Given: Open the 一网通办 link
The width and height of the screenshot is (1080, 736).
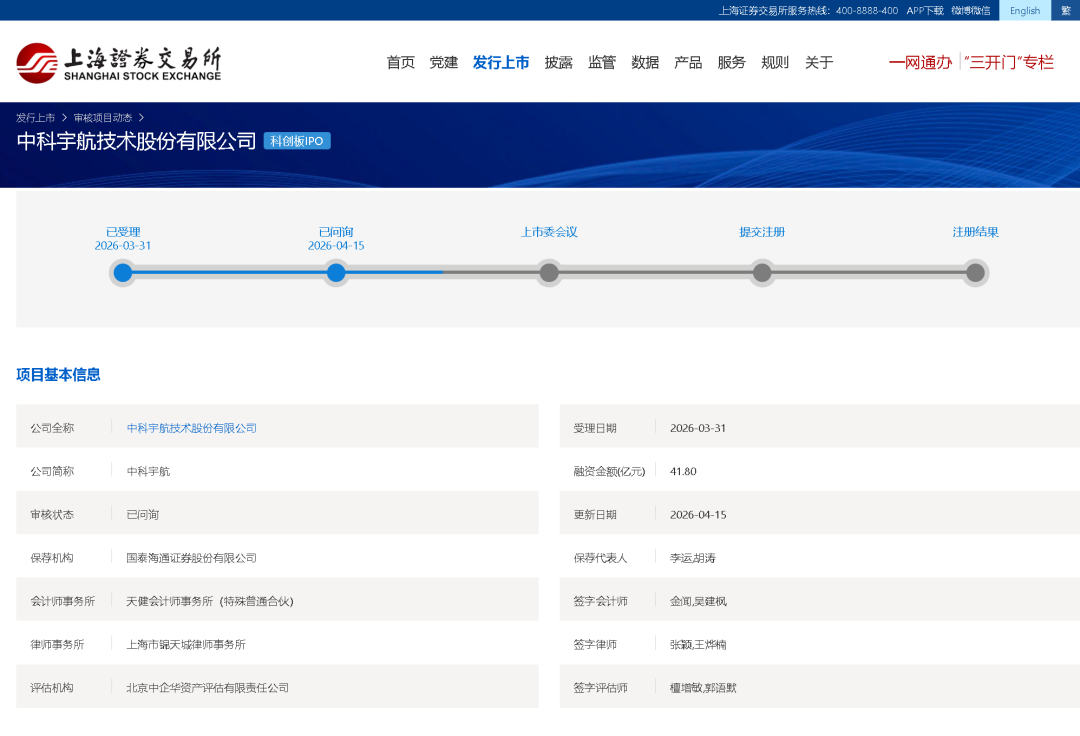Looking at the screenshot, I should point(920,62).
